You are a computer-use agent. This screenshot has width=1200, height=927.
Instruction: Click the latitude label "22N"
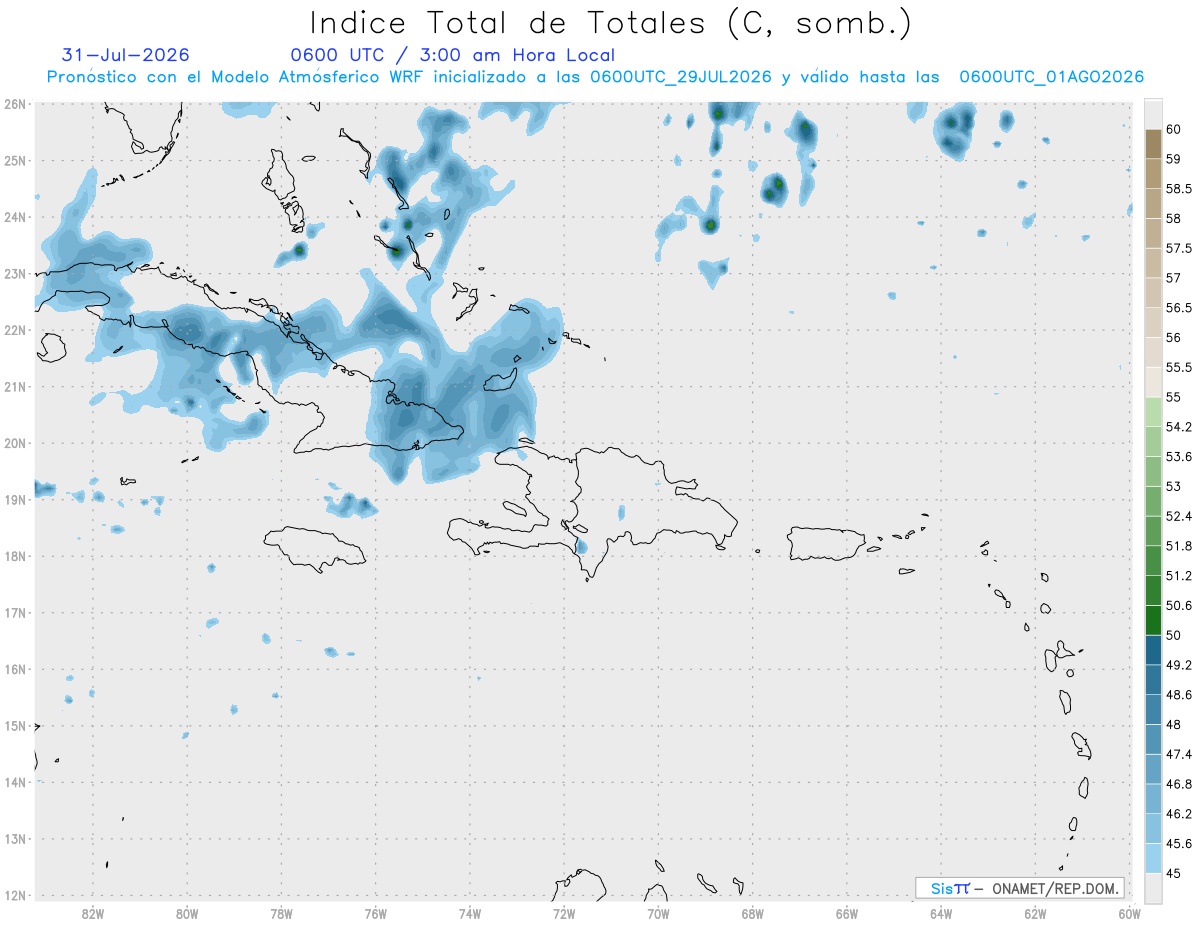point(15,330)
